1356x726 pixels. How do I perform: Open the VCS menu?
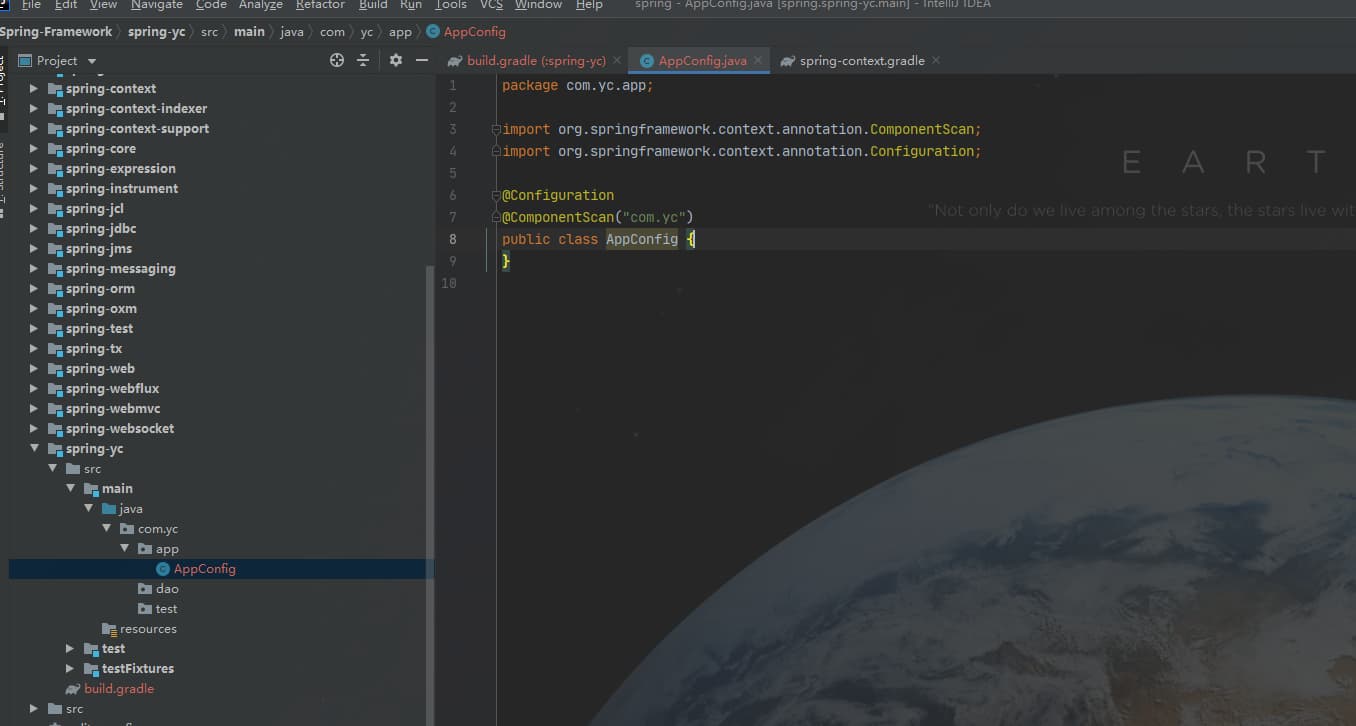click(491, 5)
